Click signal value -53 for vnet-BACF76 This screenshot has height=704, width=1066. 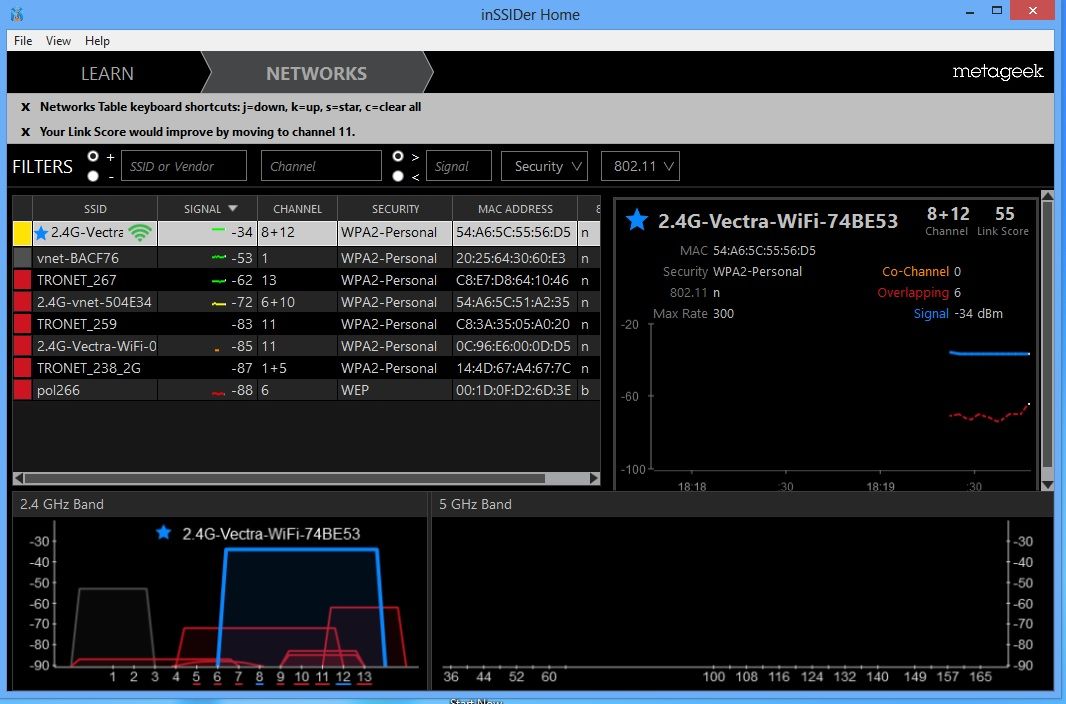pos(241,258)
